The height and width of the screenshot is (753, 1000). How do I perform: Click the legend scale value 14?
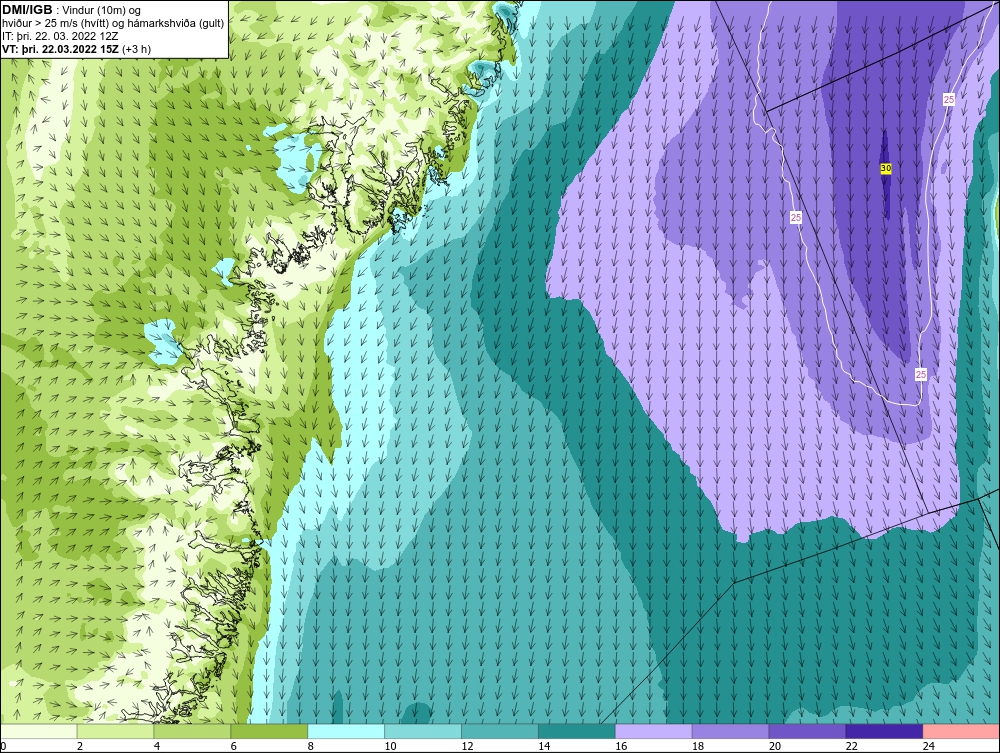pyautogui.click(x=544, y=746)
